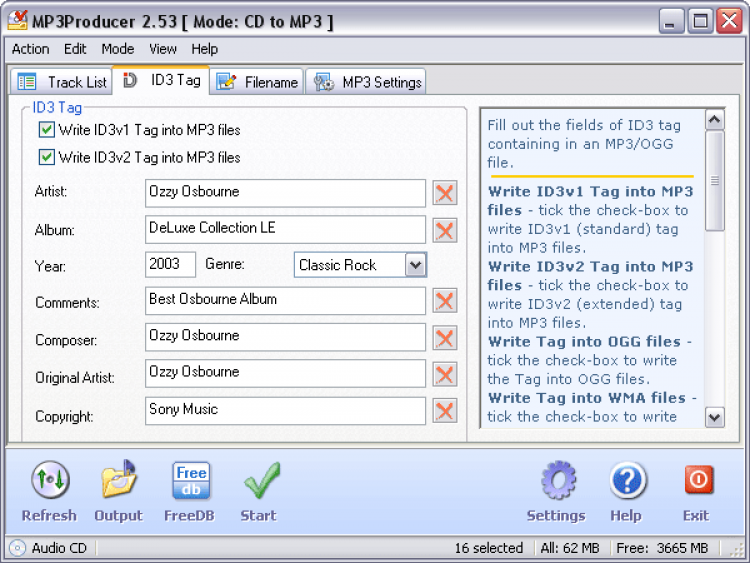Click the Audio CD disc icon in status bar
The height and width of the screenshot is (563, 750).
[17, 548]
